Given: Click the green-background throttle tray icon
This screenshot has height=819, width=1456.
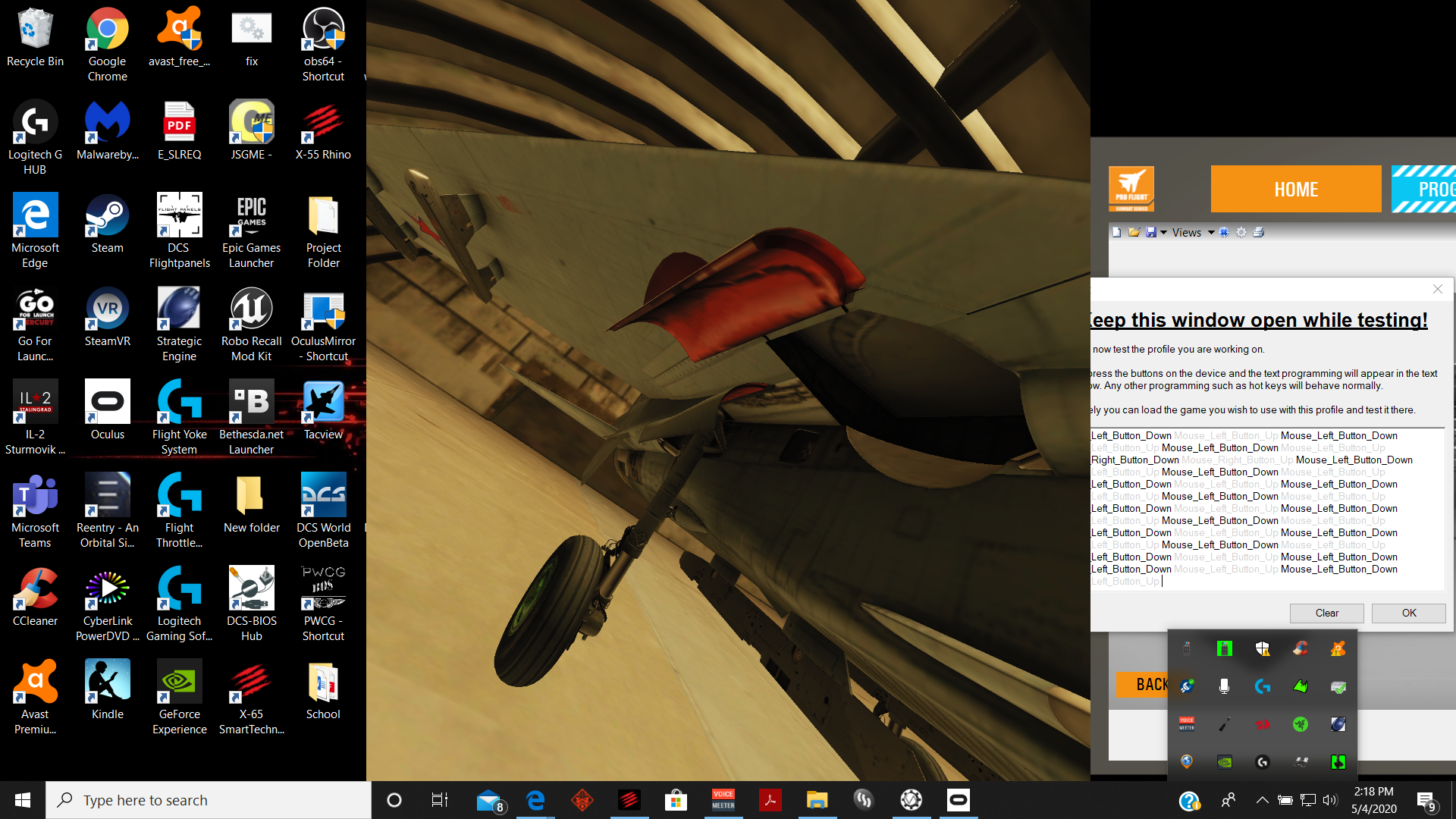Looking at the screenshot, I should coord(1224,648).
